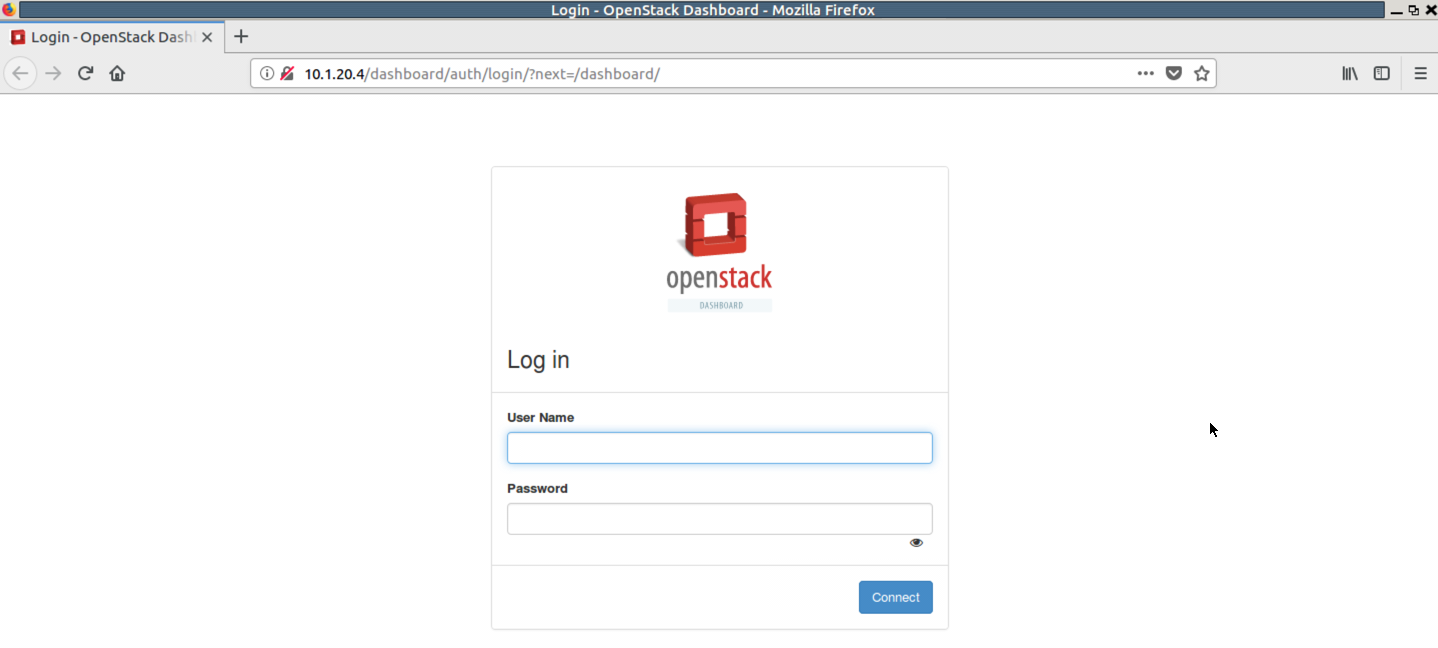Click the Connect button
The width and height of the screenshot is (1438, 648).
pos(896,597)
